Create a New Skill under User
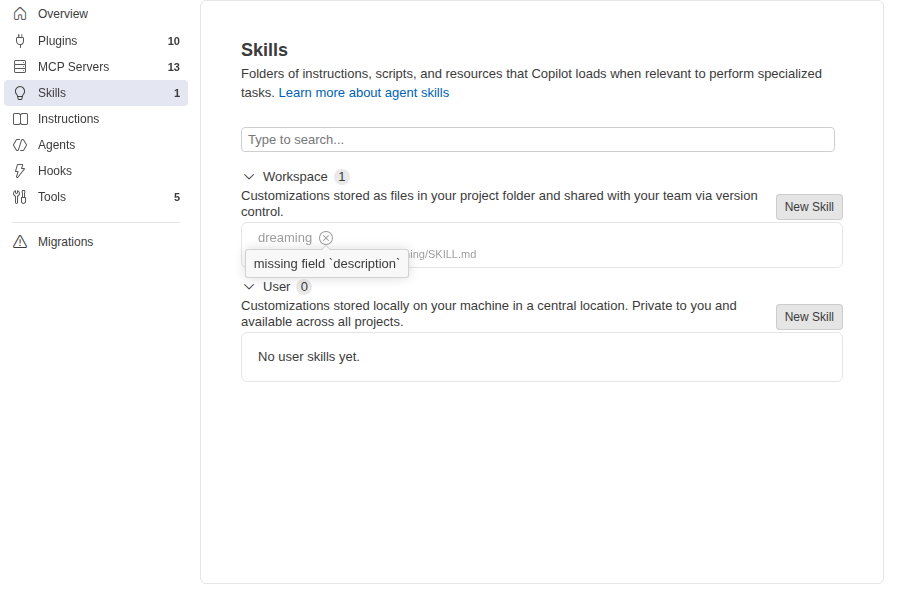This screenshot has height=600, width=900. point(809,317)
